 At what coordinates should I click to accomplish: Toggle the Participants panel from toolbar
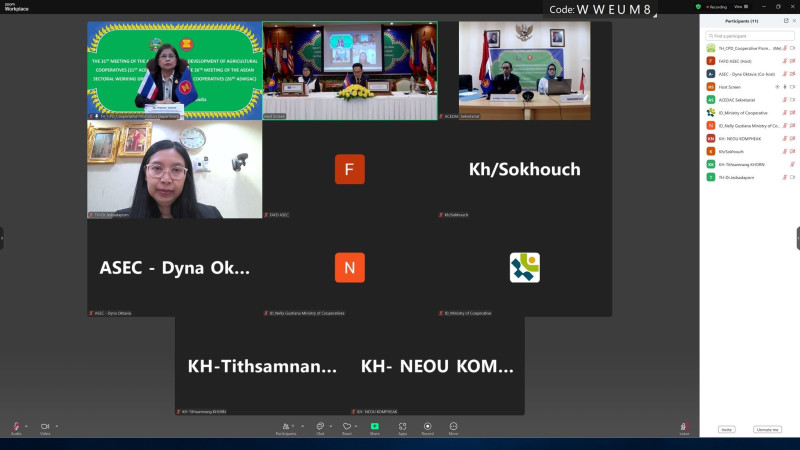click(x=286, y=428)
